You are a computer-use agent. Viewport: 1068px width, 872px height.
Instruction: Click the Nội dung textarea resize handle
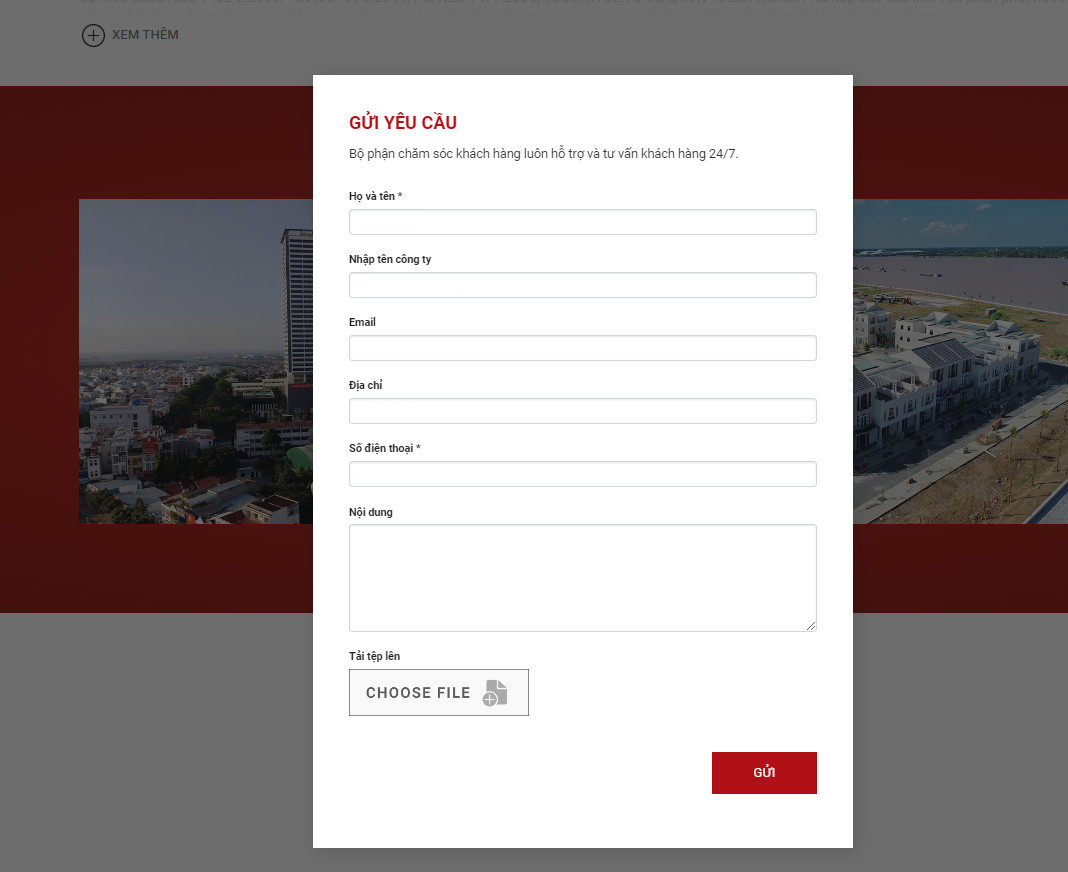click(x=811, y=625)
